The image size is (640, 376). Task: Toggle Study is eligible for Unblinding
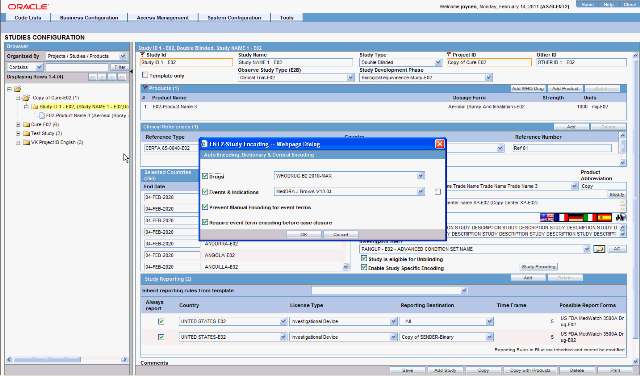click(x=364, y=259)
